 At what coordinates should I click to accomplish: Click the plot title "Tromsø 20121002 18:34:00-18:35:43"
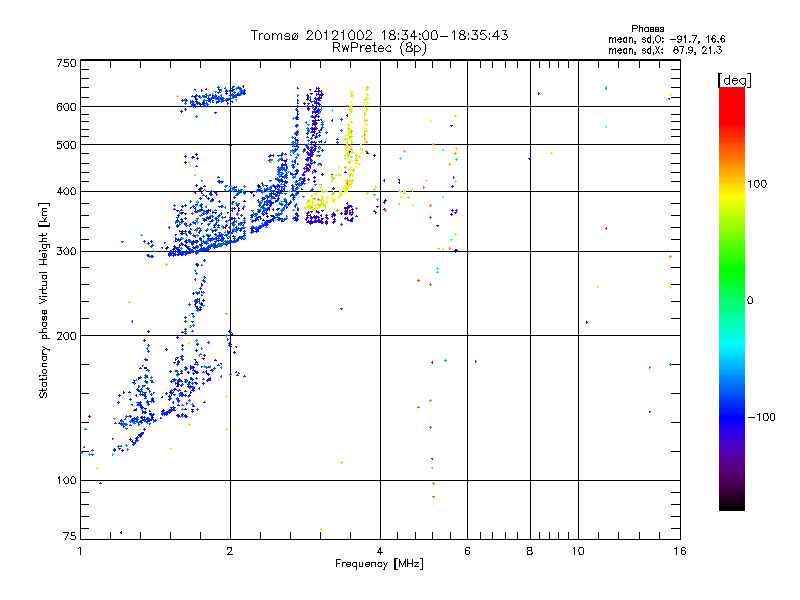click(379, 35)
